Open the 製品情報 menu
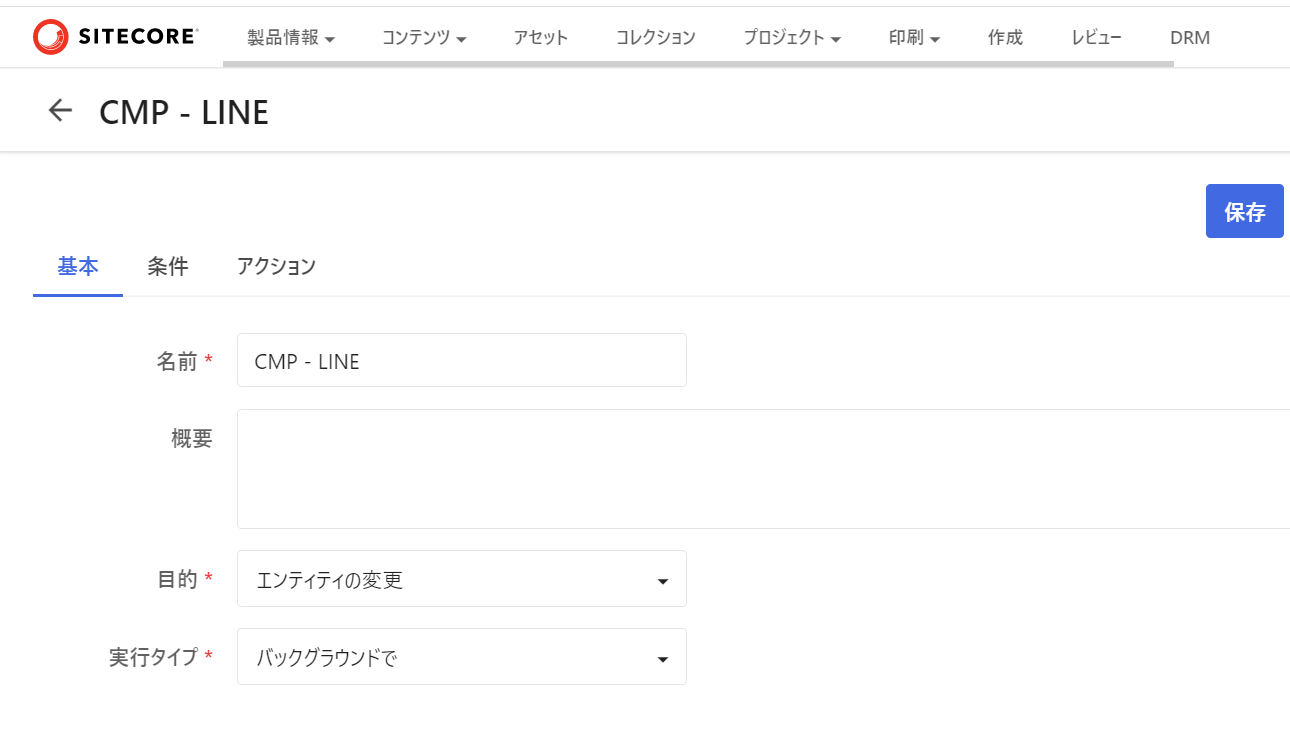This screenshot has height=752, width=1290. (x=291, y=38)
